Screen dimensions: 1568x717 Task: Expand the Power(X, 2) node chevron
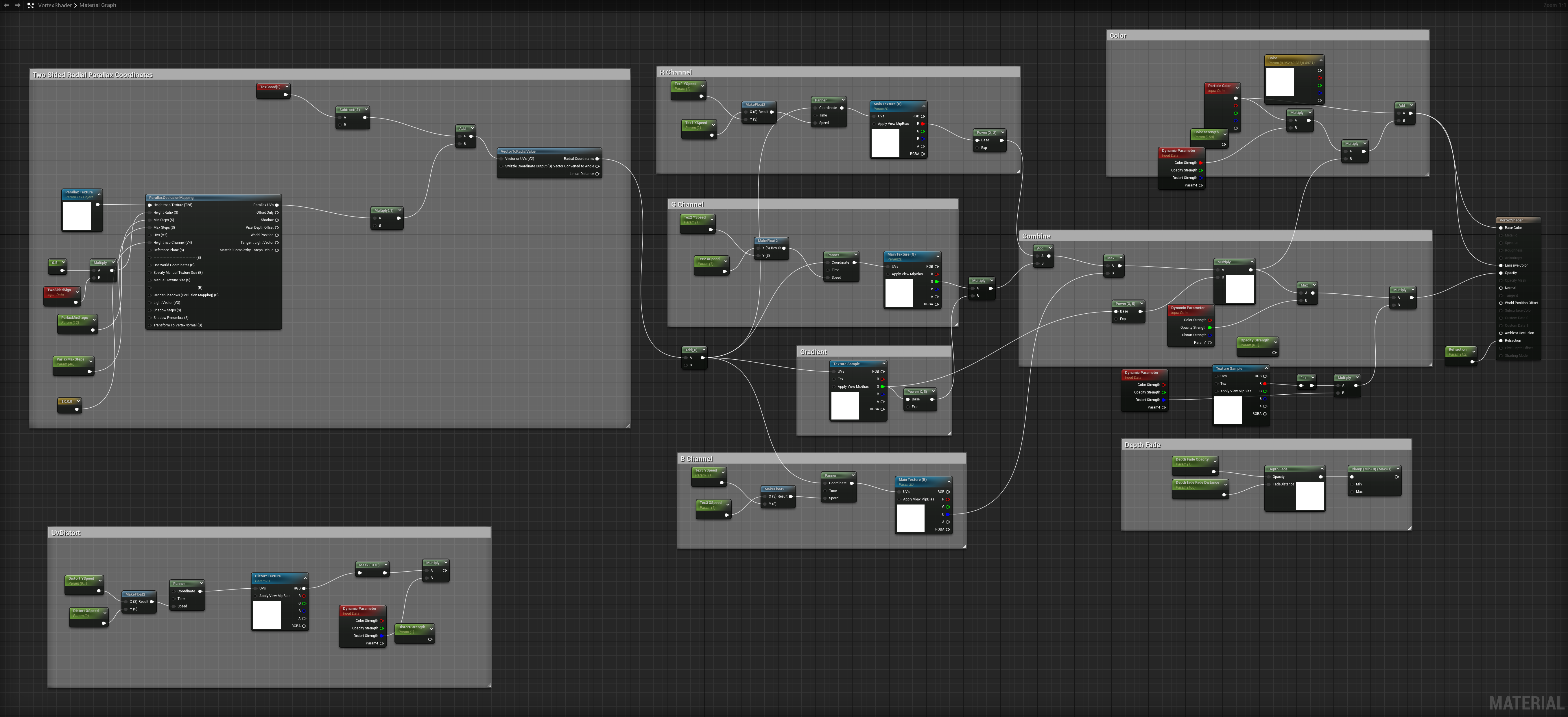1003,132
